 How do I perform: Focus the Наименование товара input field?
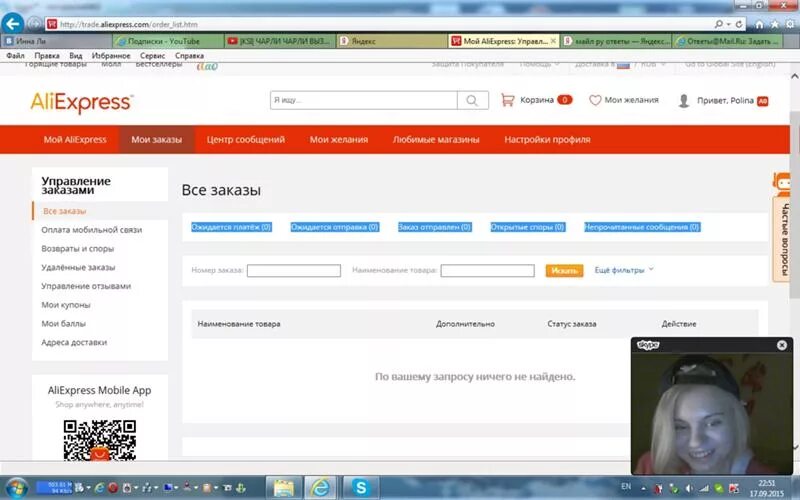488,270
